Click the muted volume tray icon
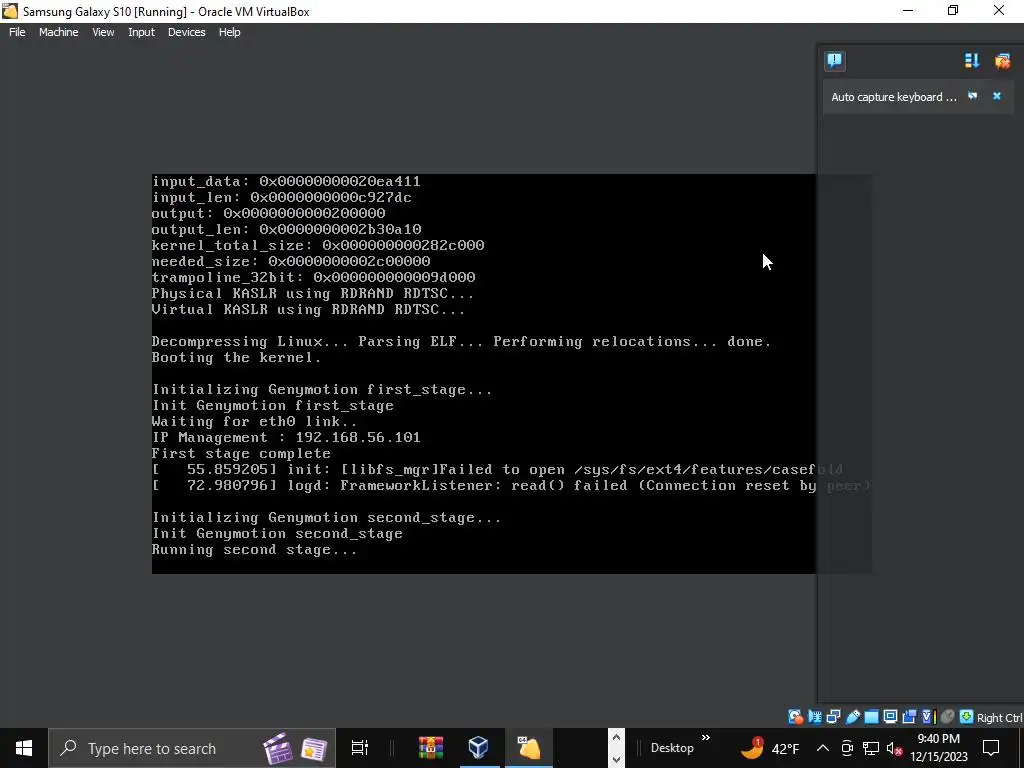The width and height of the screenshot is (1024, 768). pyautogui.click(x=895, y=748)
